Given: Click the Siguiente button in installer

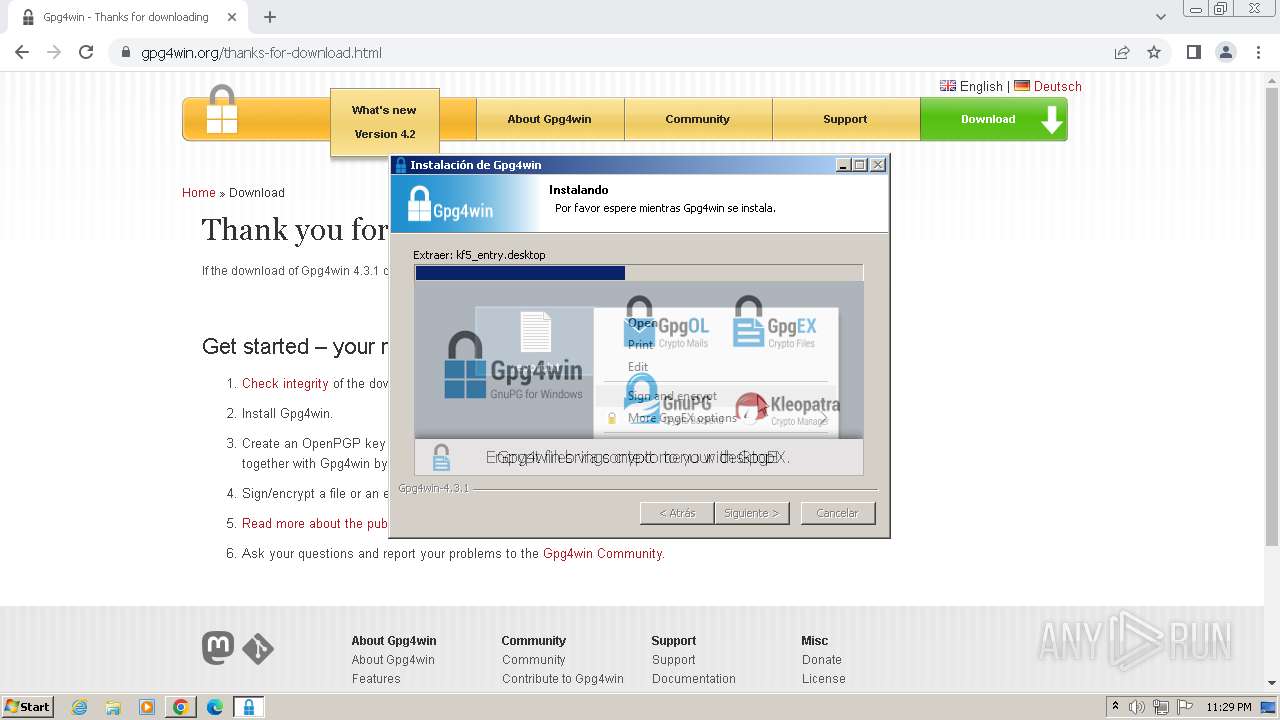Looking at the screenshot, I should tap(752, 513).
